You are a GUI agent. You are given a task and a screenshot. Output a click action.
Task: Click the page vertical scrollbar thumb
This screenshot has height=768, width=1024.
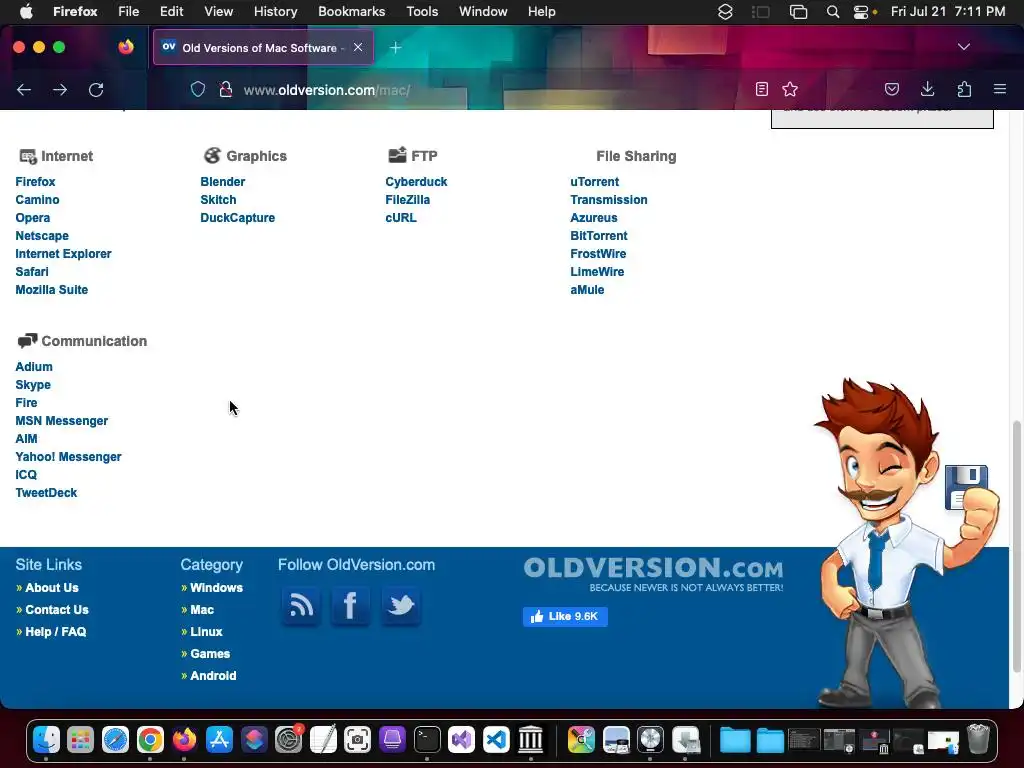tap(1016, 546)
